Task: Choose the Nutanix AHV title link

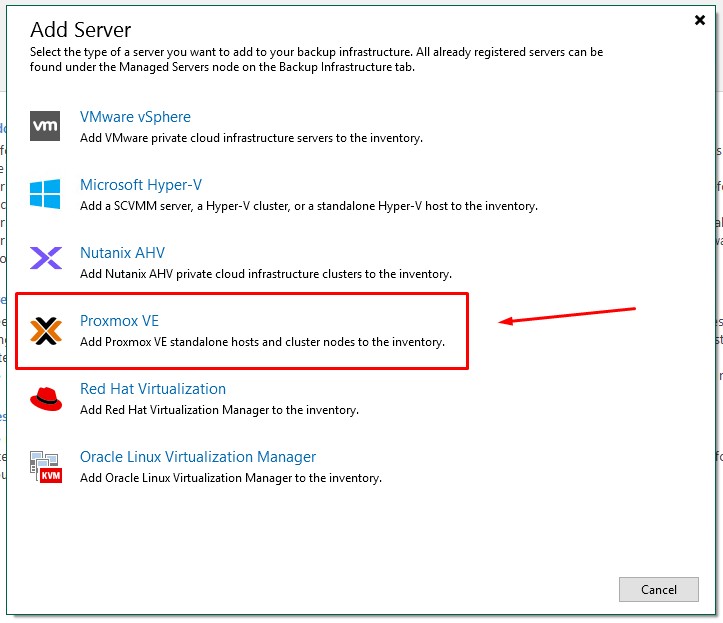Action: coord(122,253)
